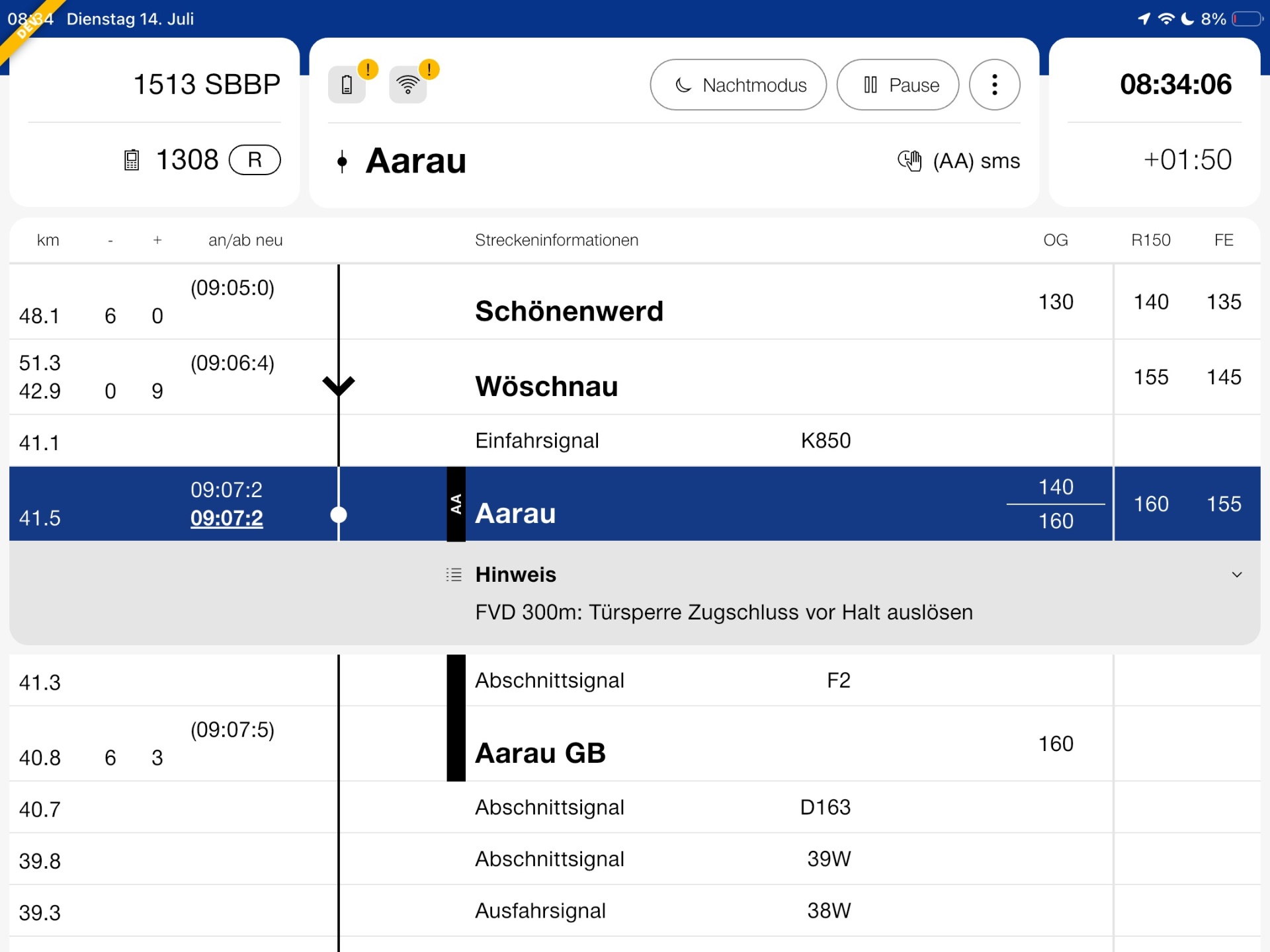Open the three-dot more options menu
Viewport: 1270px width, 952px height.
994,85
